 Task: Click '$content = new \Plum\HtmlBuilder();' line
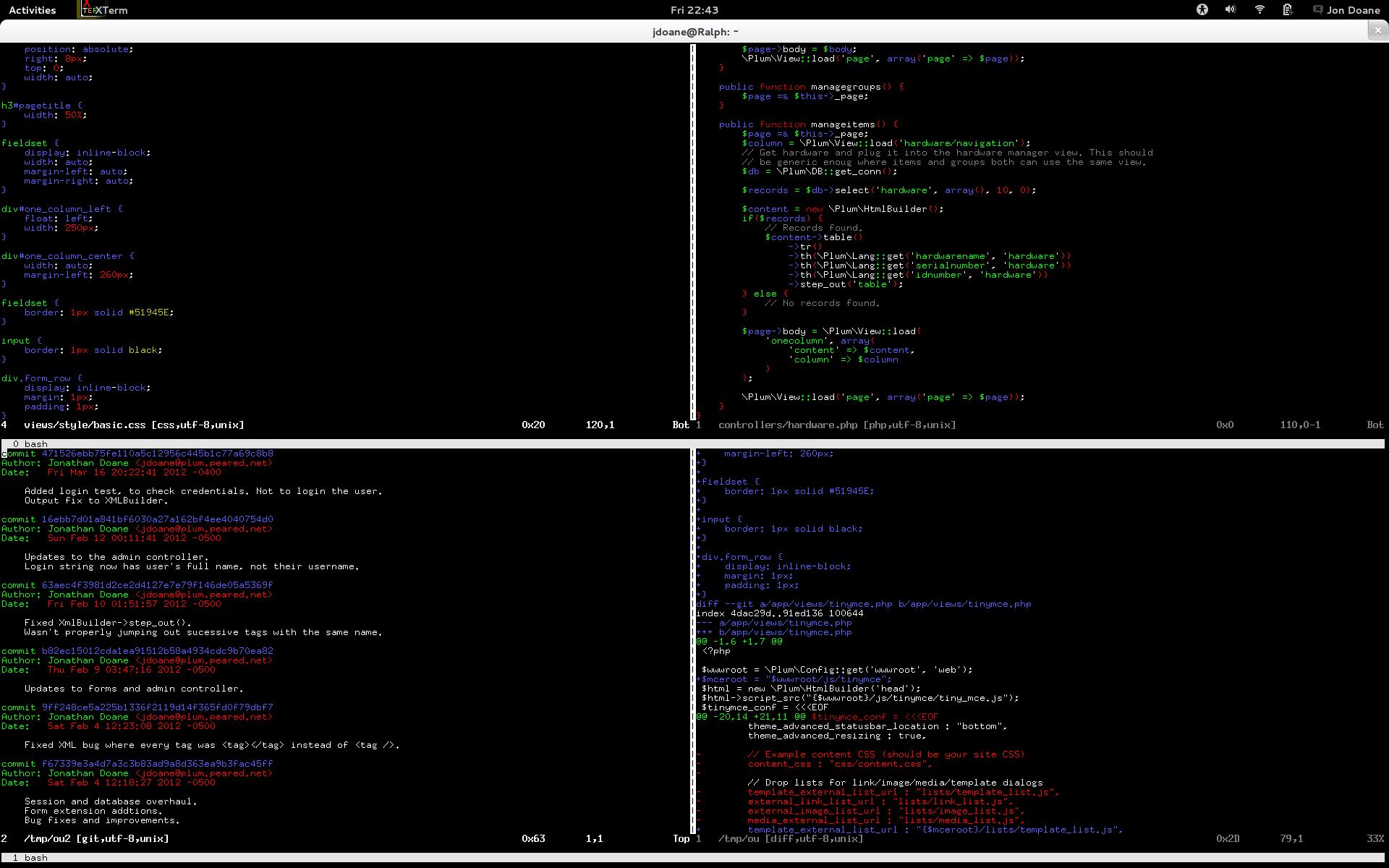(x=843, y=209)
